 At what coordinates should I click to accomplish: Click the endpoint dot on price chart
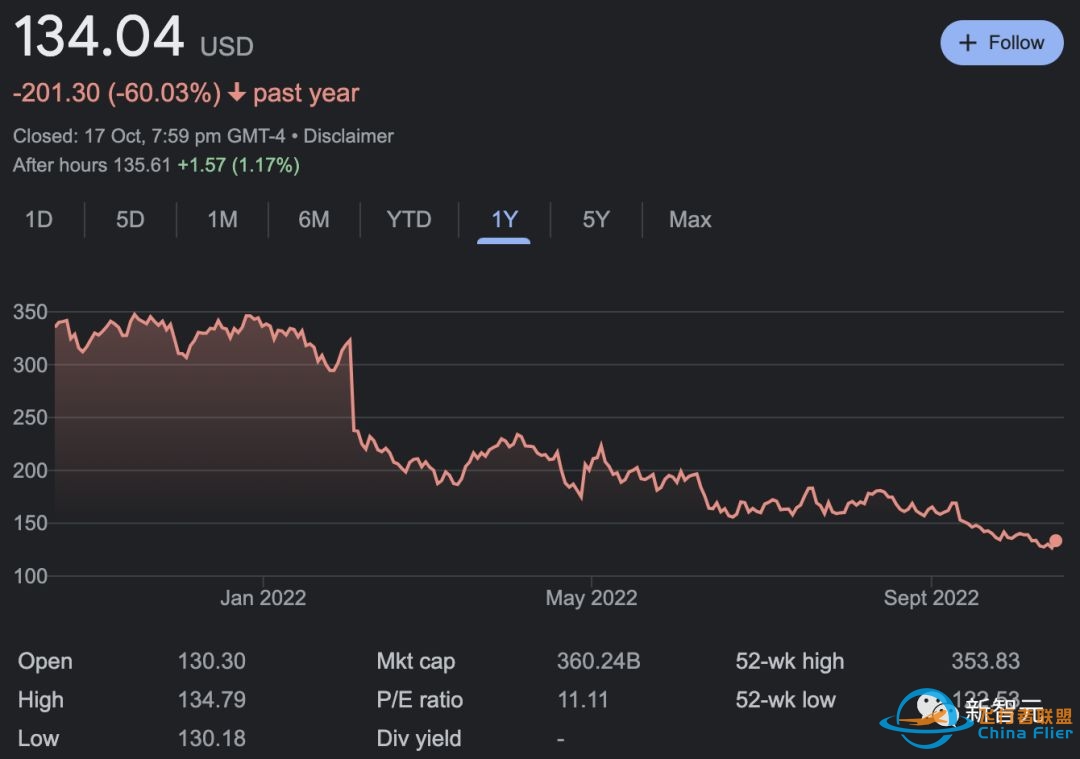[x=1055, y=541]
